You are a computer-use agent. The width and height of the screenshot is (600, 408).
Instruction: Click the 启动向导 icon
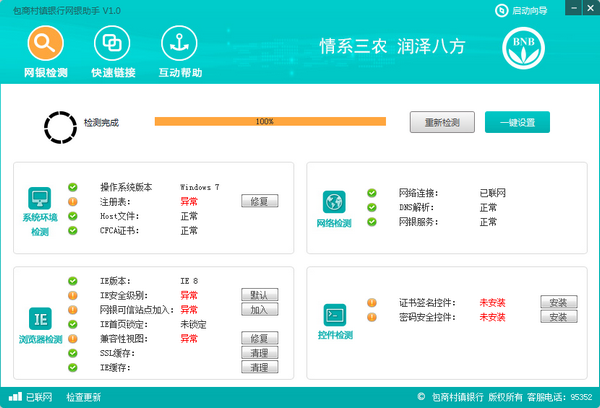(501, 10)
